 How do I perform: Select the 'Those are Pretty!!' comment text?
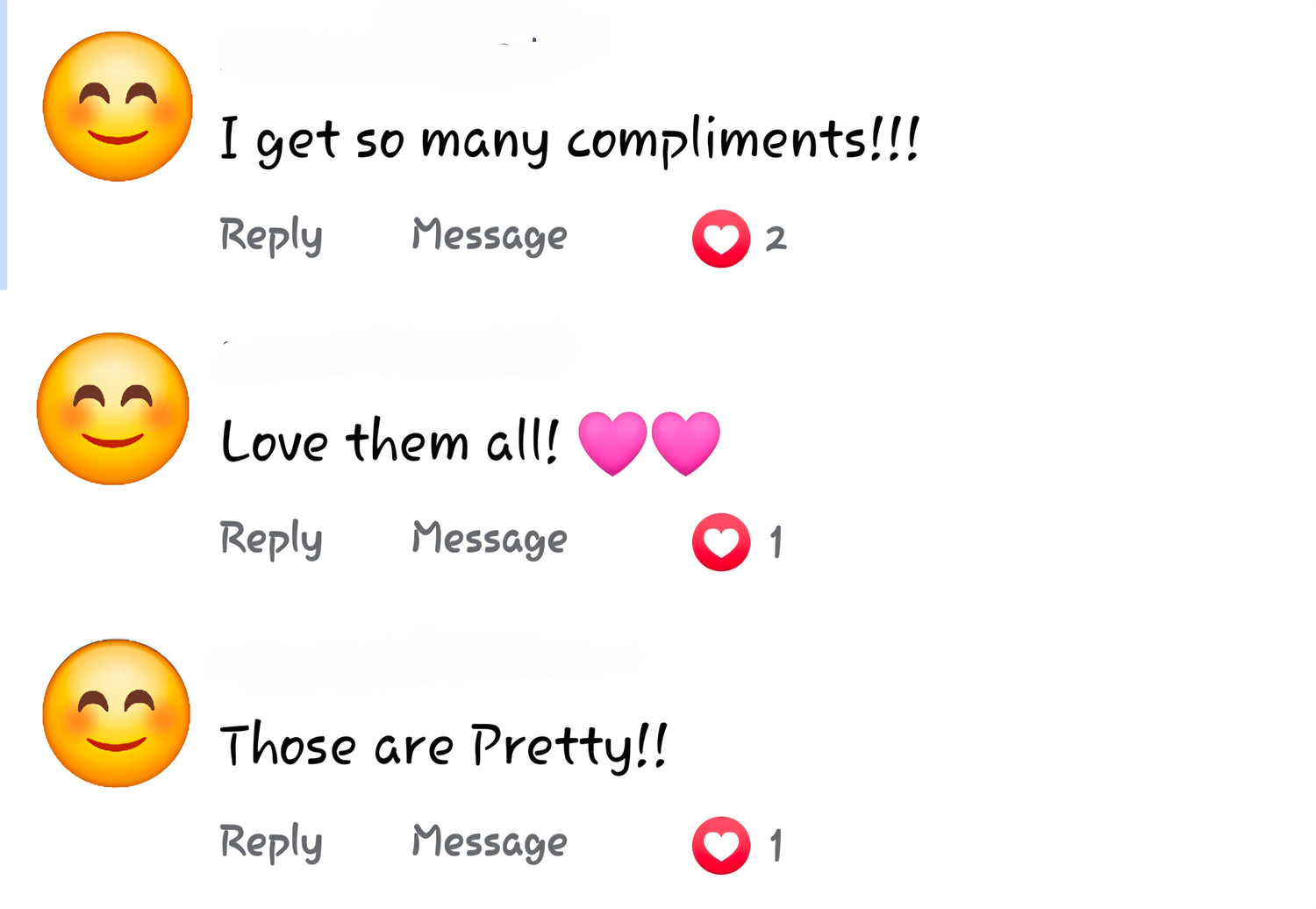(444, 747)
